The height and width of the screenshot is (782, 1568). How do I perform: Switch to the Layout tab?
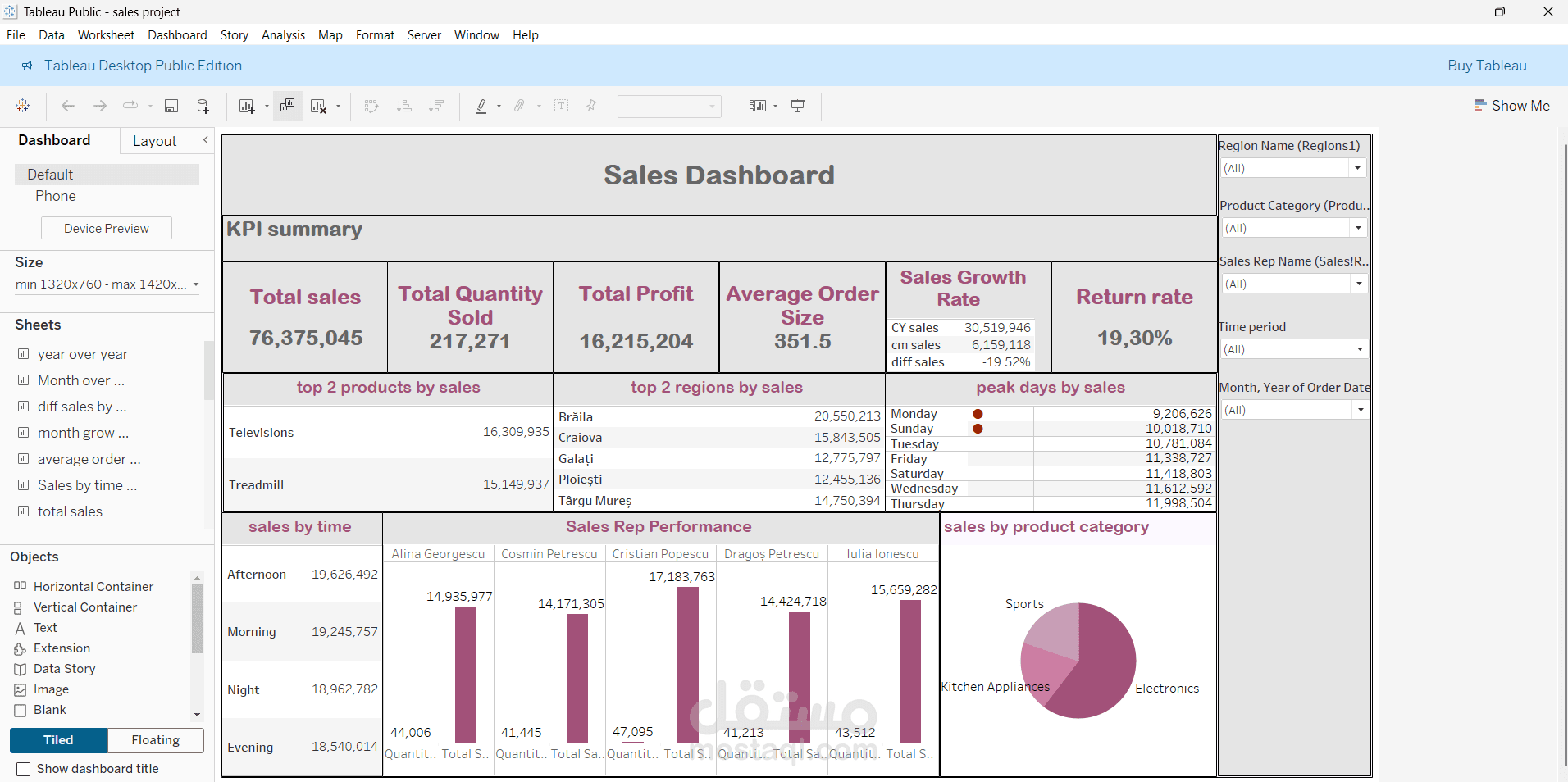(154, 141)
